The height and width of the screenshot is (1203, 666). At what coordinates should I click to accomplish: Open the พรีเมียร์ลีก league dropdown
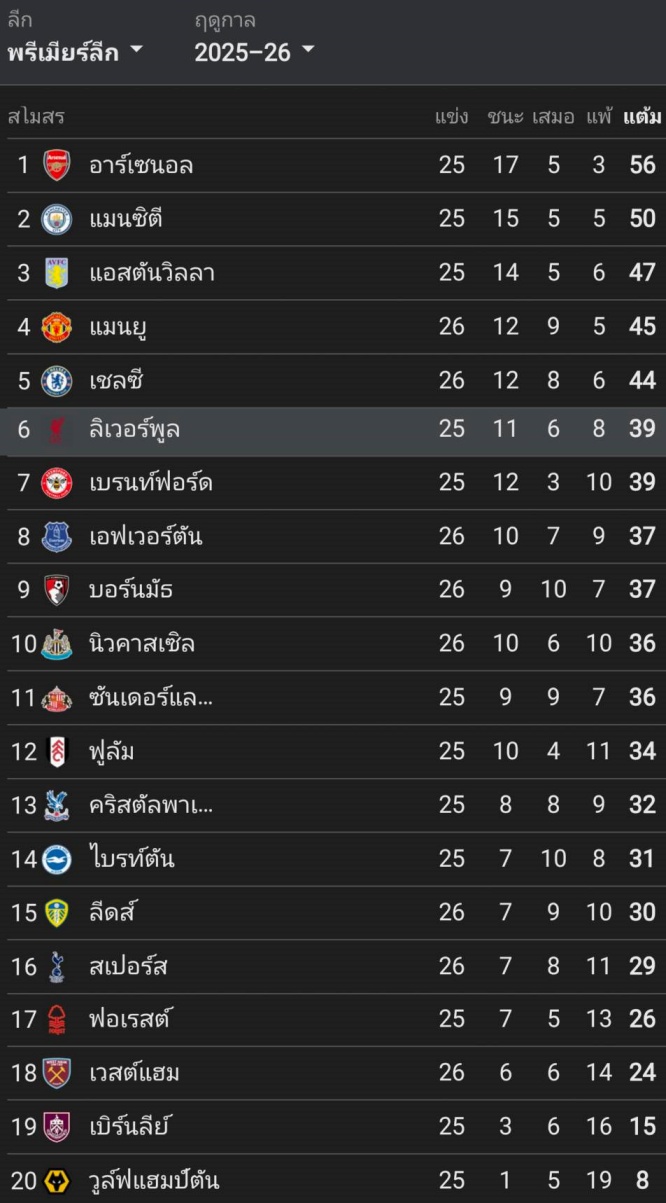point(75,52)
